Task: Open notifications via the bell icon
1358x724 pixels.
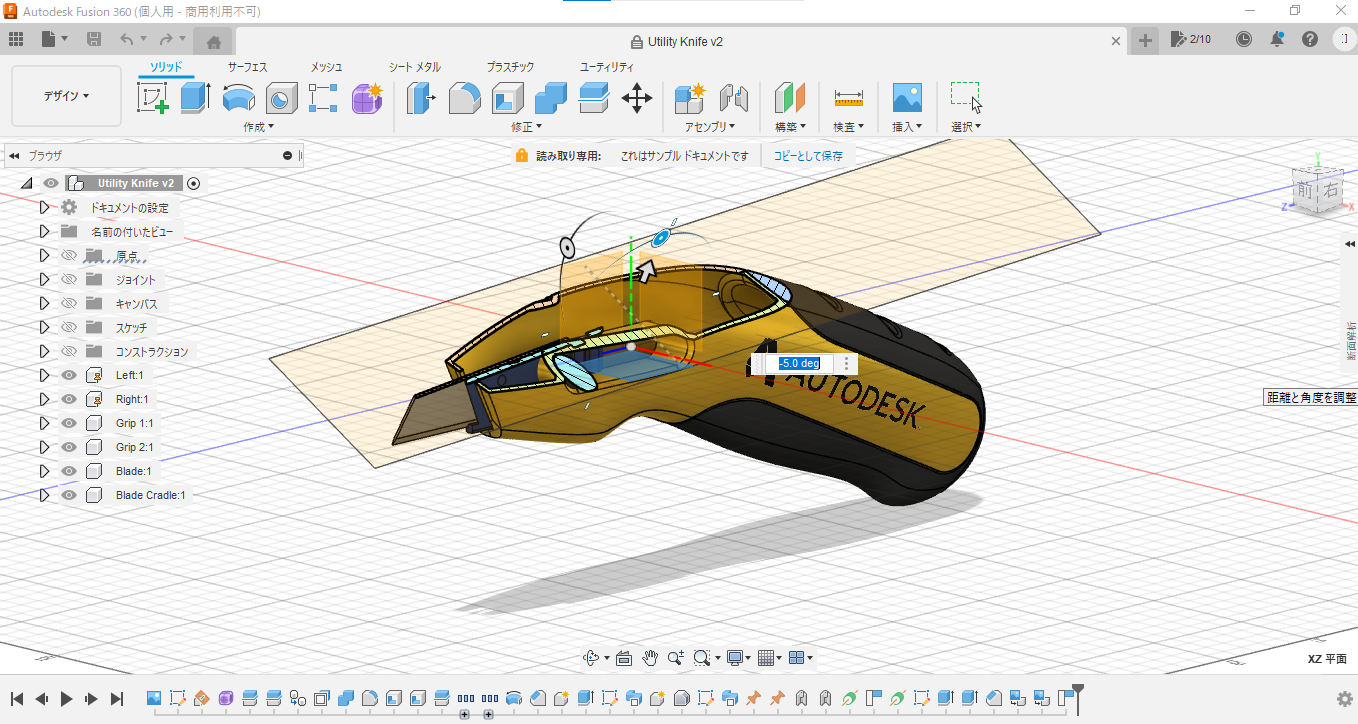Action: click(1276, 39)
